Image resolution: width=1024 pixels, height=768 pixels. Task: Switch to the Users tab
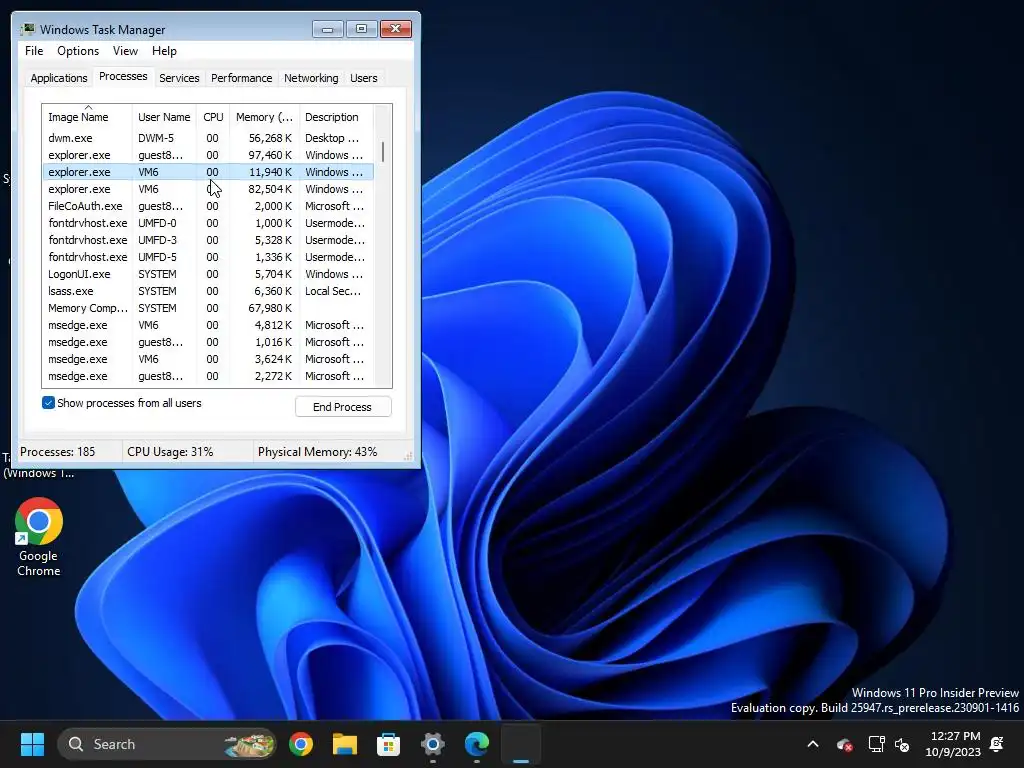point(363,78)
